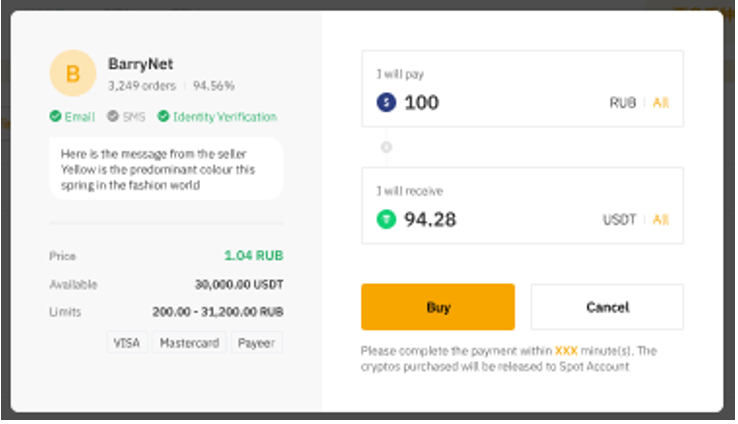Click the grey SMS verification icon
This screenshot has height=424, width=738.
113,117
